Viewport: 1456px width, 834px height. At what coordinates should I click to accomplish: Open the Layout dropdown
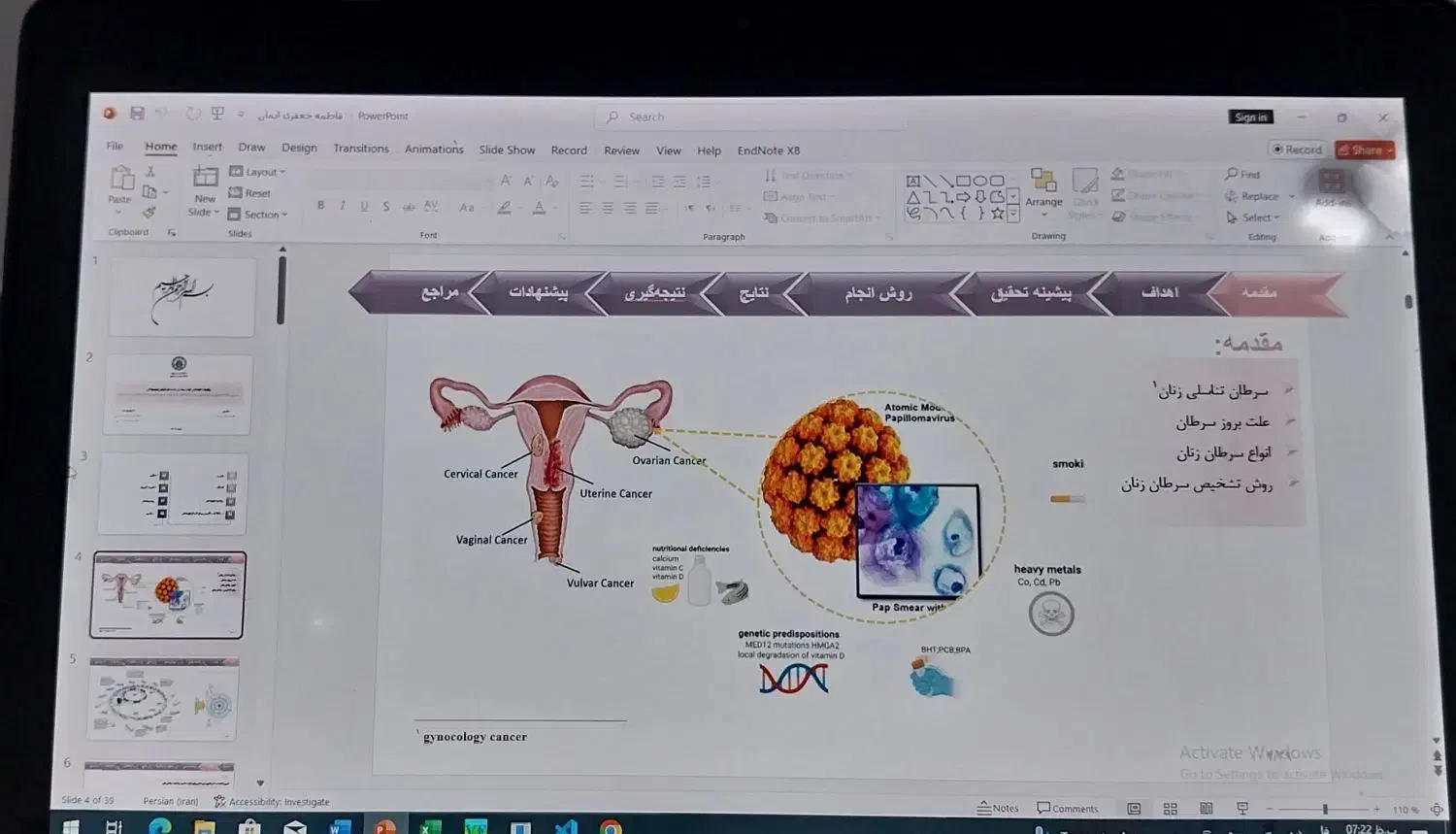pos(258,172)
